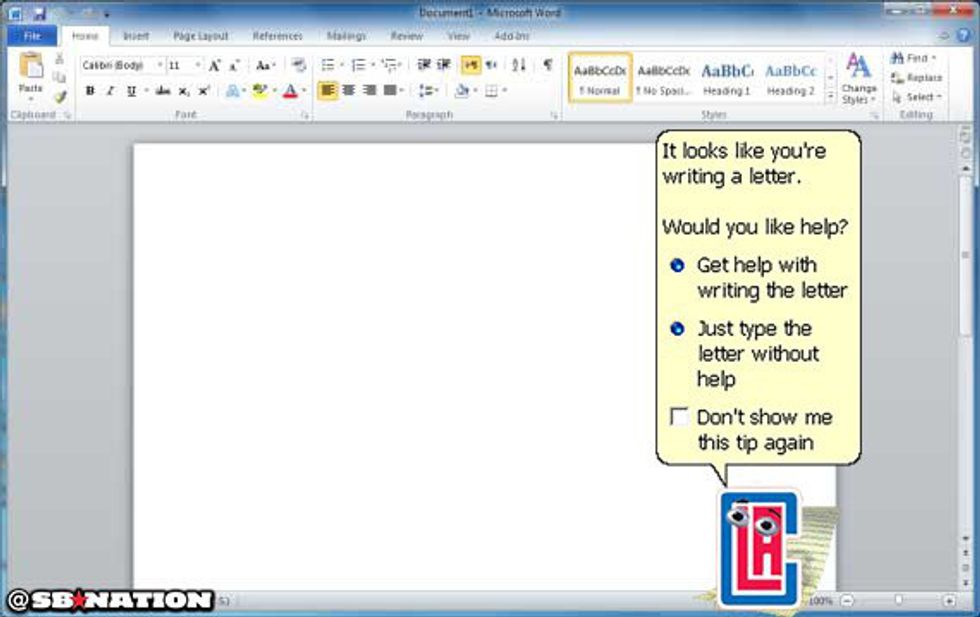Open the Page Layout tab
The width and height of the screenshot is (980, 617).
(200, 36)
